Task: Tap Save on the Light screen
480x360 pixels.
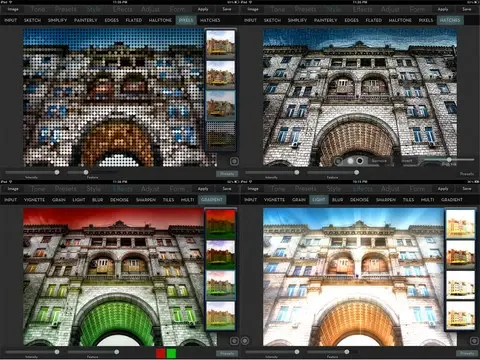Action: pos(467,189)
